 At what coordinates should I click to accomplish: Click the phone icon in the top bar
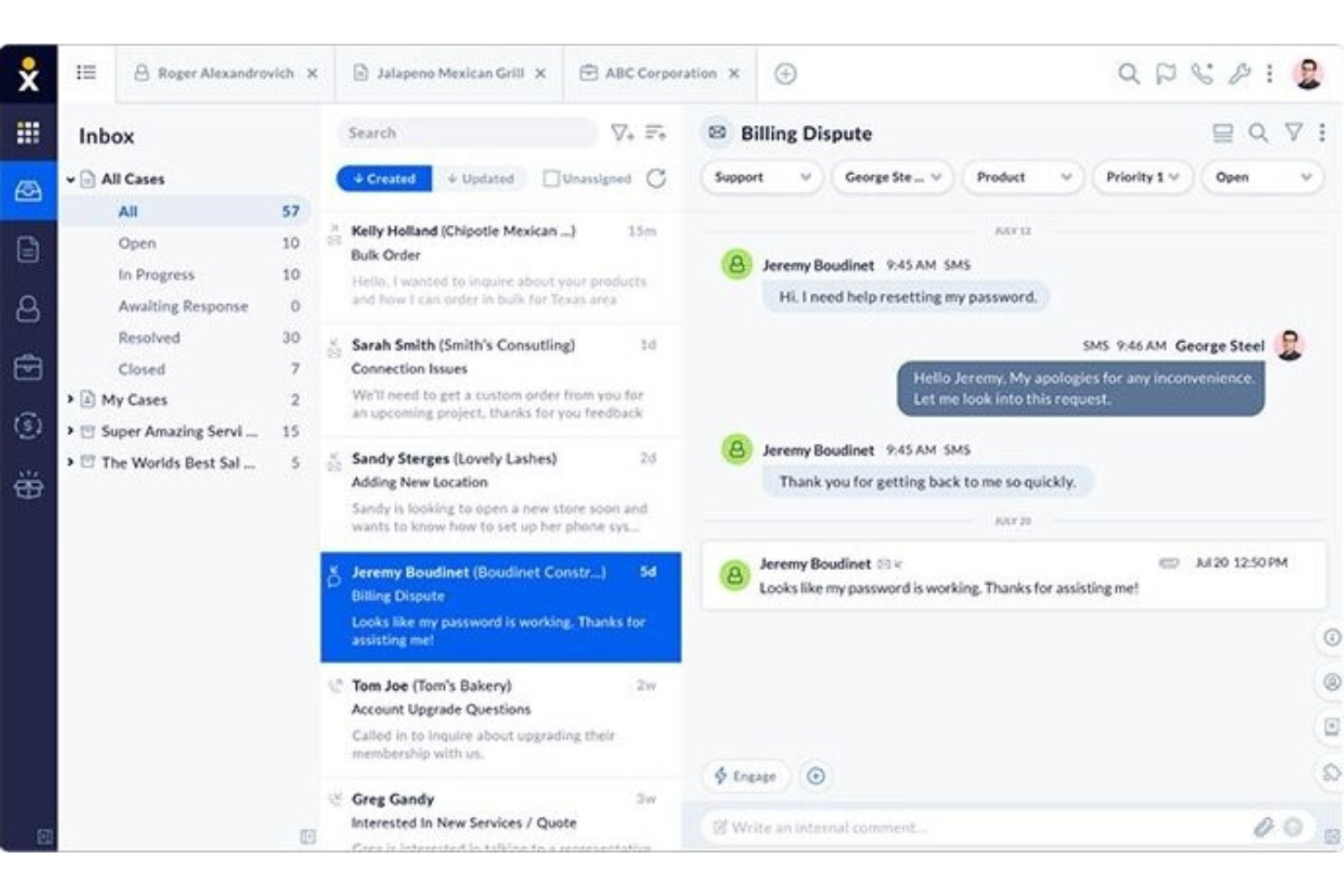(x=1201, y=74)
